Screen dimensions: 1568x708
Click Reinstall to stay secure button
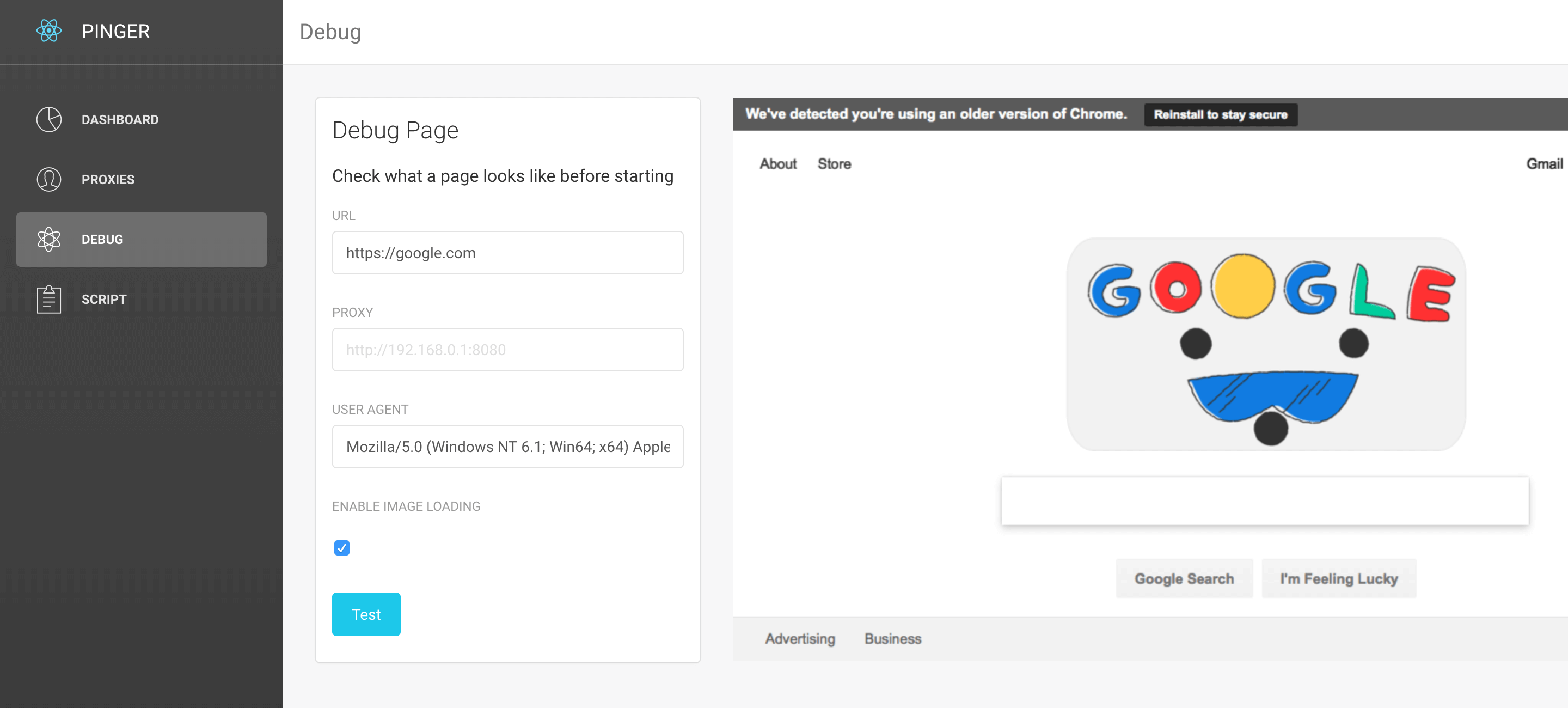tap(1221, 114)
